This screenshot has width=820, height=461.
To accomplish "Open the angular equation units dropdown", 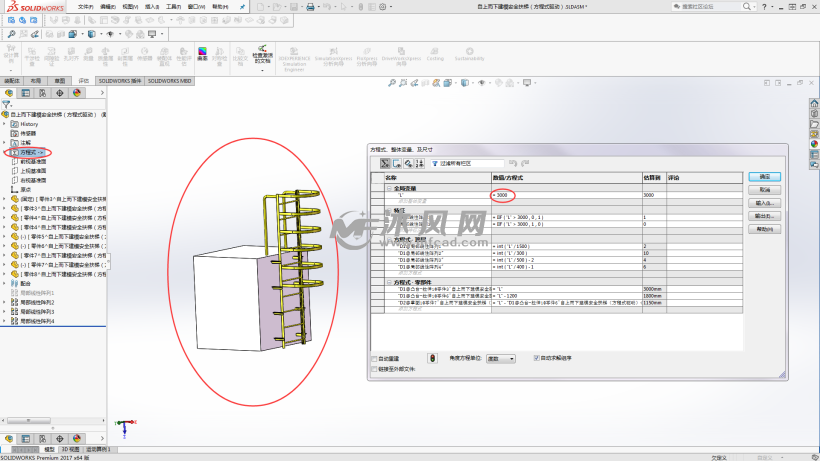I will pos(500,359).
